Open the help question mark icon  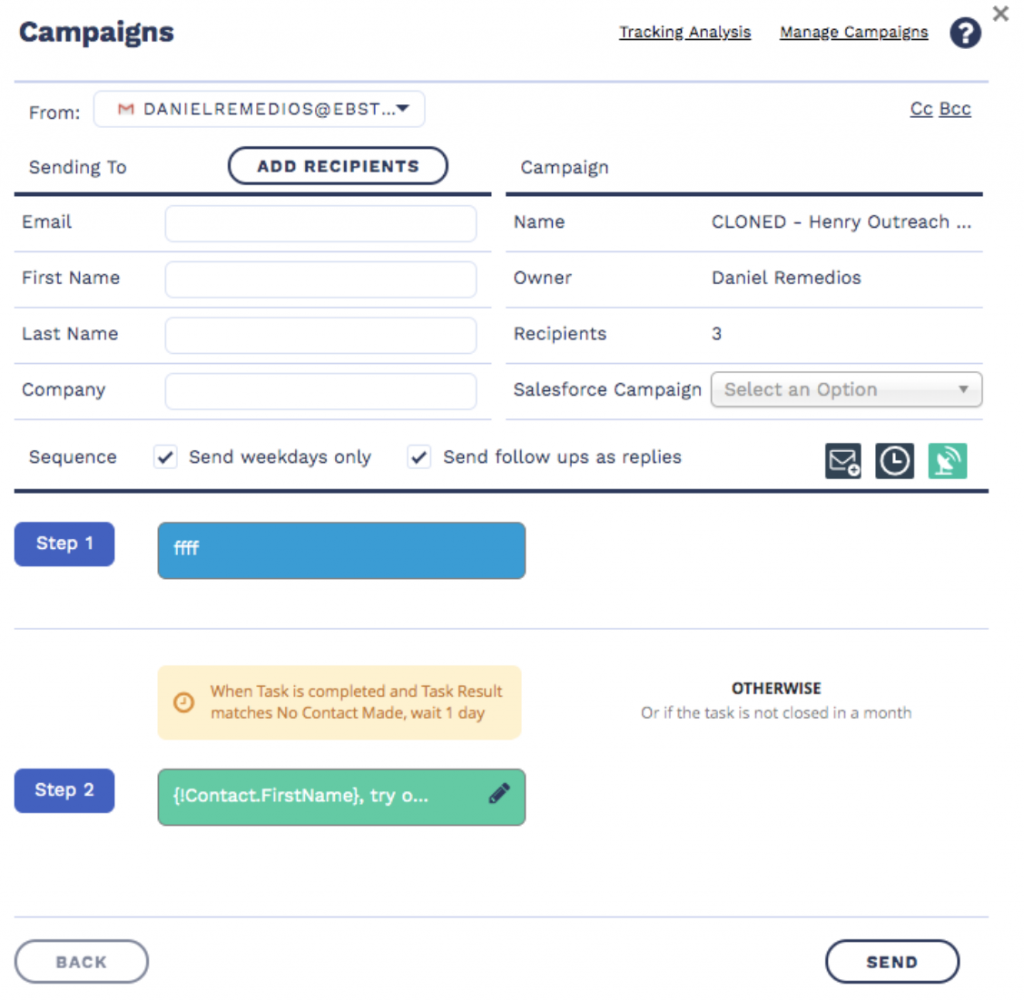tap(964, 34)
